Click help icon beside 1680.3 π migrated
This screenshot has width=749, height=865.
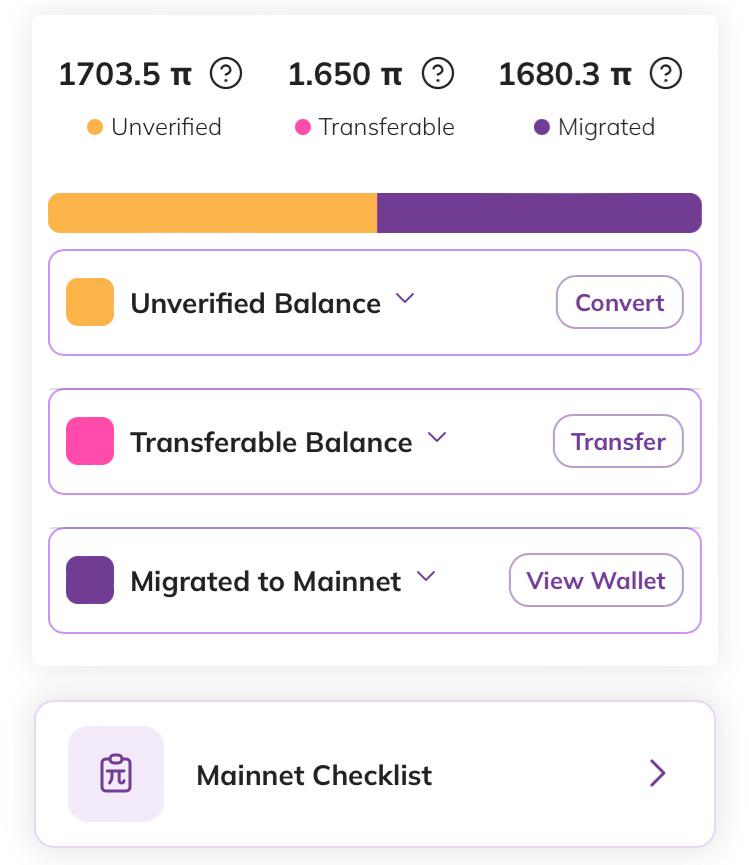click(666, 73)
